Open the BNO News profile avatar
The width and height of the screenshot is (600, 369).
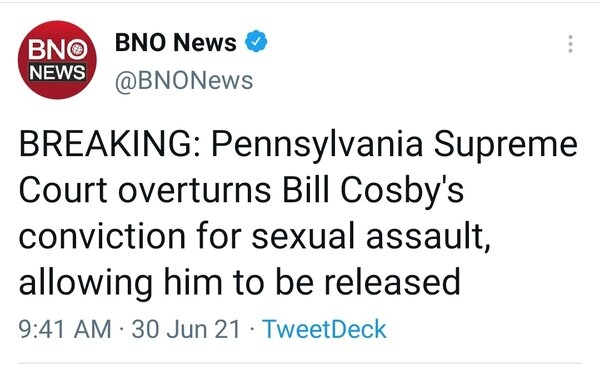(57, 60)
